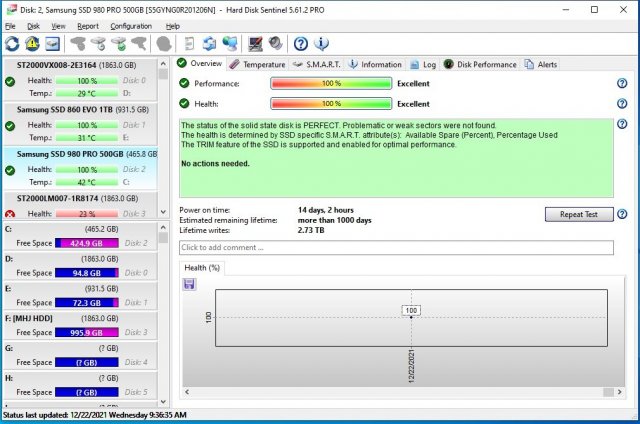Click the globe and computer toolbar icon
The height and width of the screenshot is (424, 640).
click(230, 44)
